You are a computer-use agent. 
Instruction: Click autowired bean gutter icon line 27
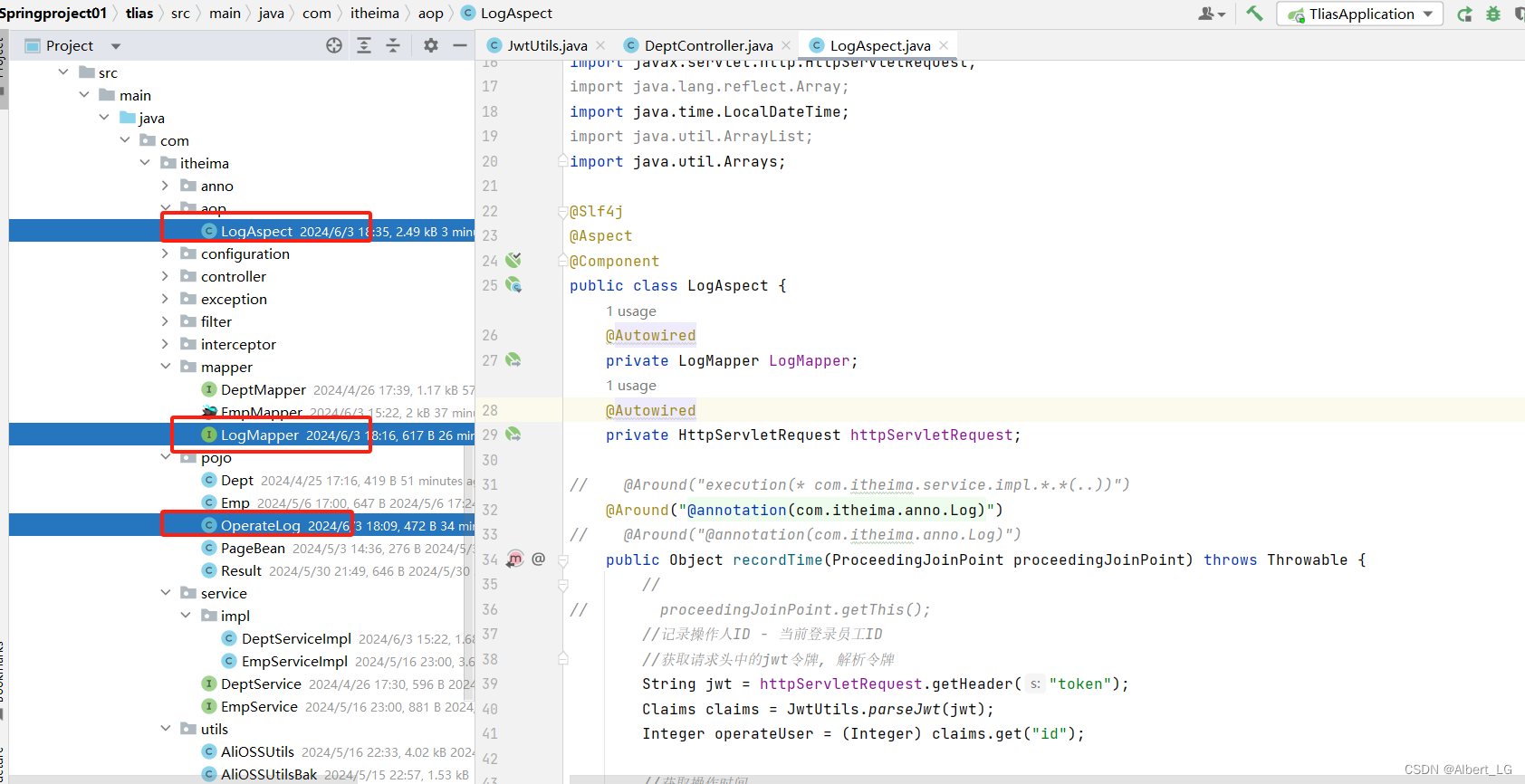(513, 360)
